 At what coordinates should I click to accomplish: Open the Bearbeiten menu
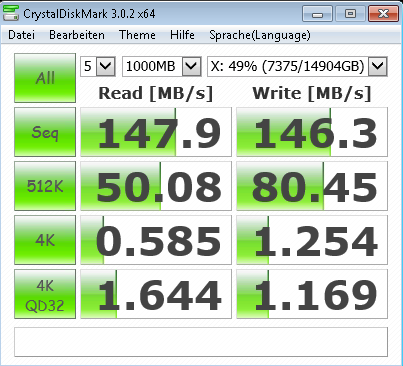(77, 35)
